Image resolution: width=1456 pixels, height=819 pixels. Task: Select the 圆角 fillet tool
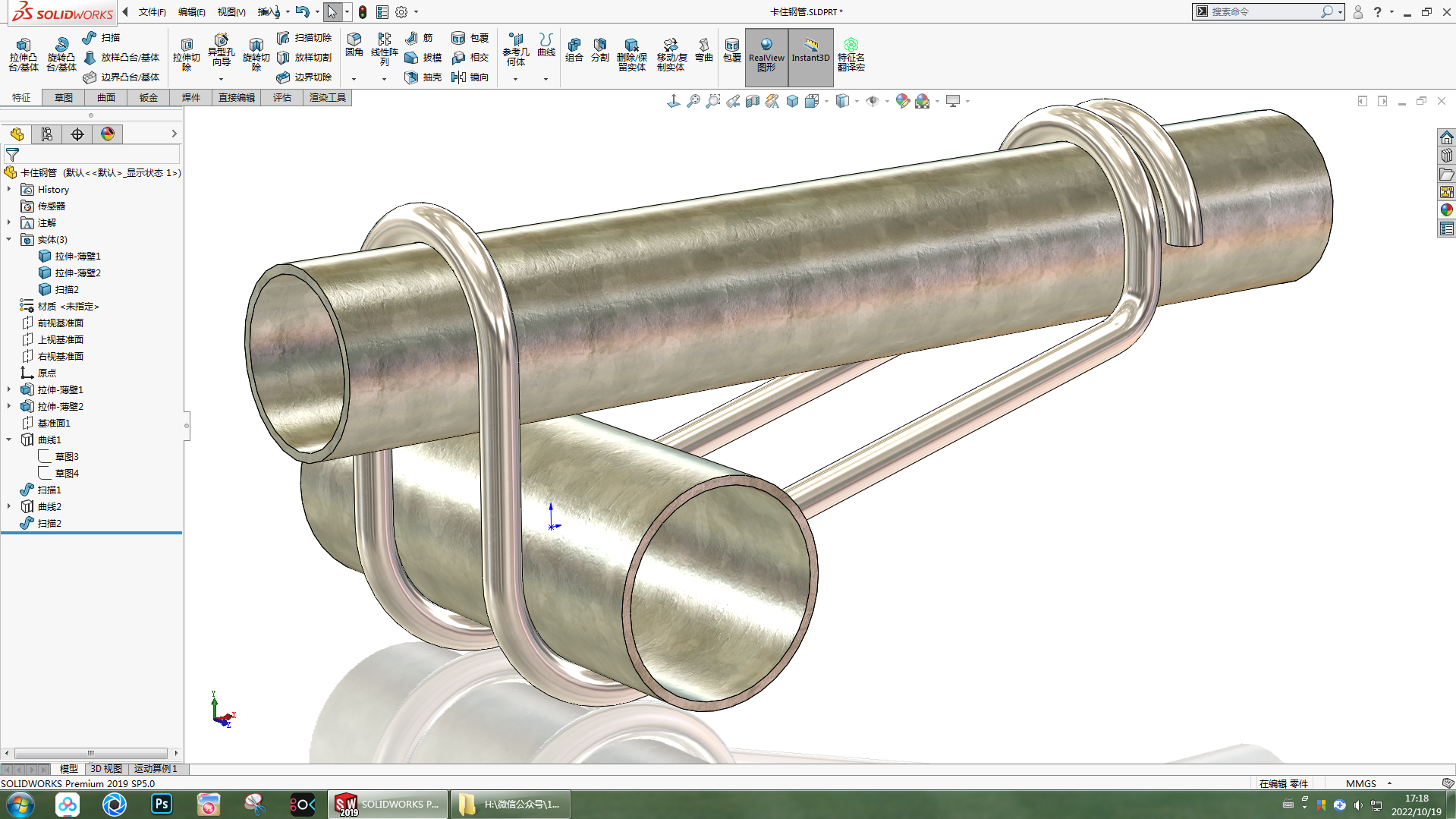click(x=354, y=45)
